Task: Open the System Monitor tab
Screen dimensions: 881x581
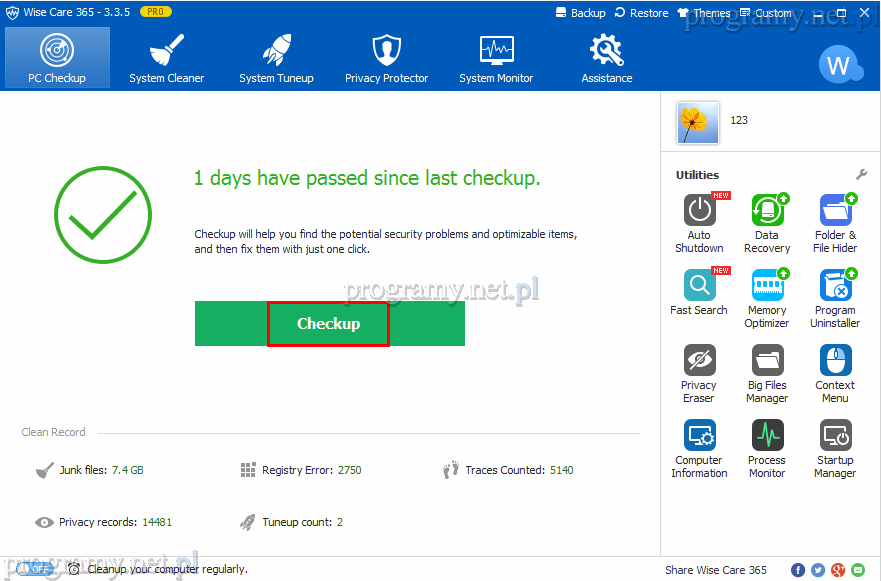Action: tap(496, 58)
